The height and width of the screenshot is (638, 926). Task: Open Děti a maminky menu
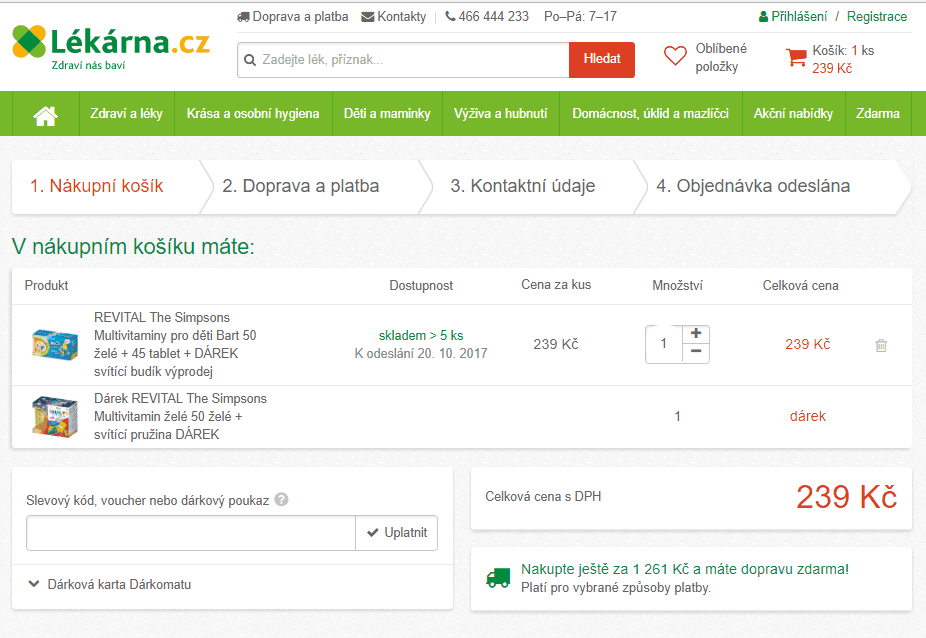point(387,113)
